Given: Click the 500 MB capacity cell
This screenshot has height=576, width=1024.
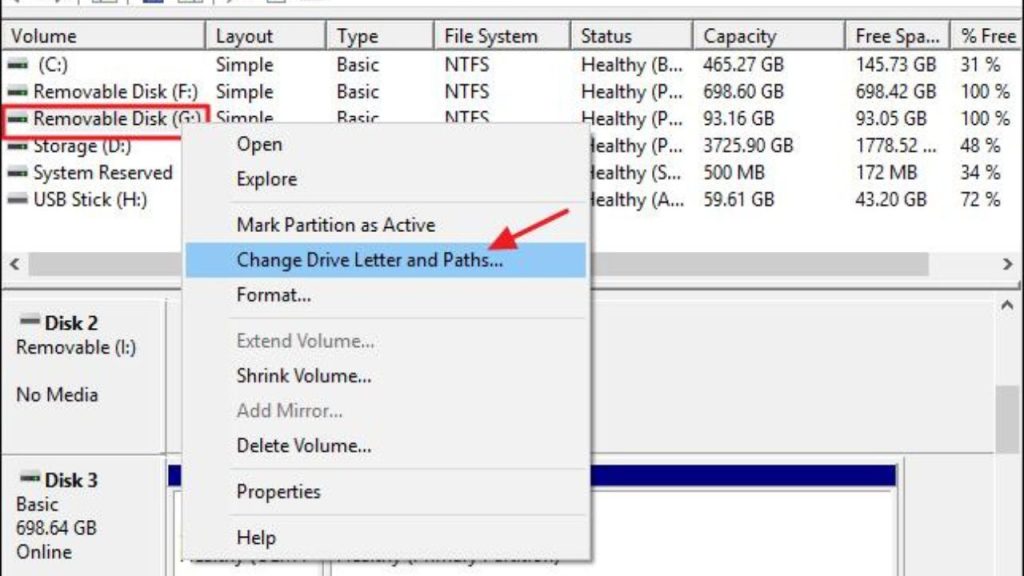Looking at the screenshot, I should pos(734,172).
